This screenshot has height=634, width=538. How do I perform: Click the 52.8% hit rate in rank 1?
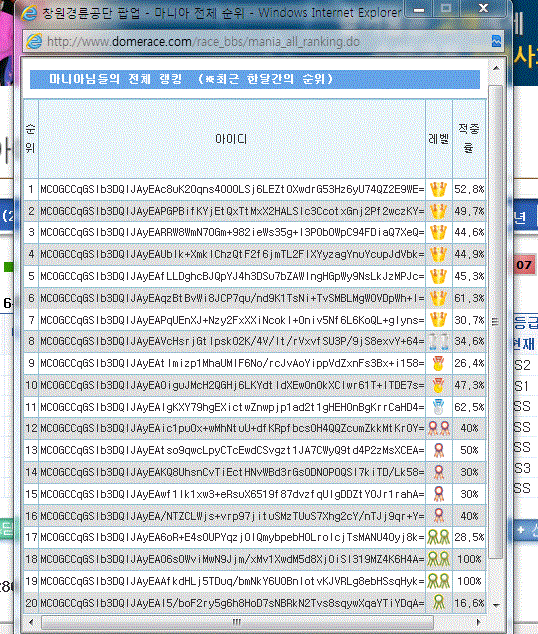tap(469, 189)
